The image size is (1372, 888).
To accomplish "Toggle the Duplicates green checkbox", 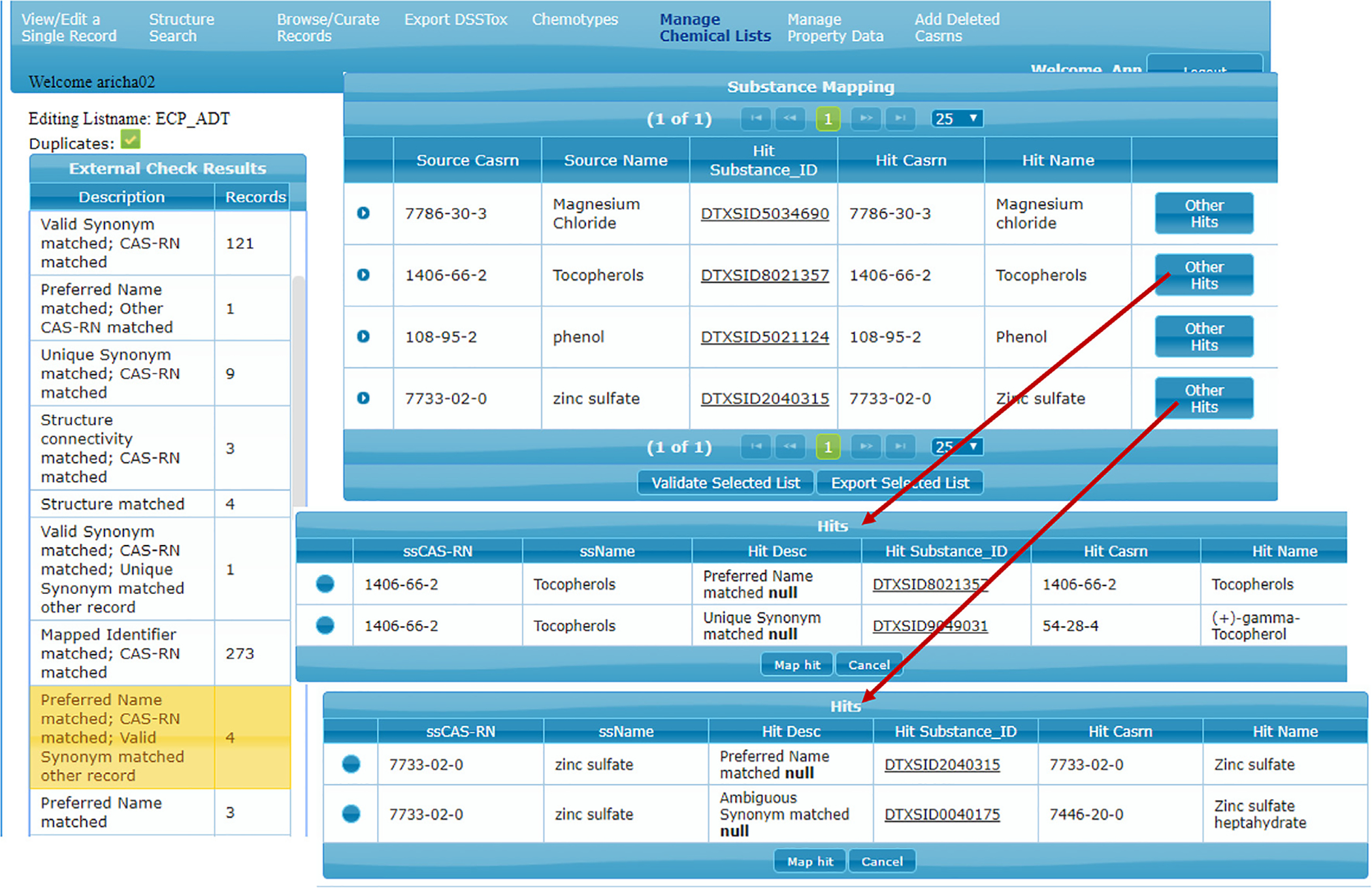I will click(x=131, y=140).
